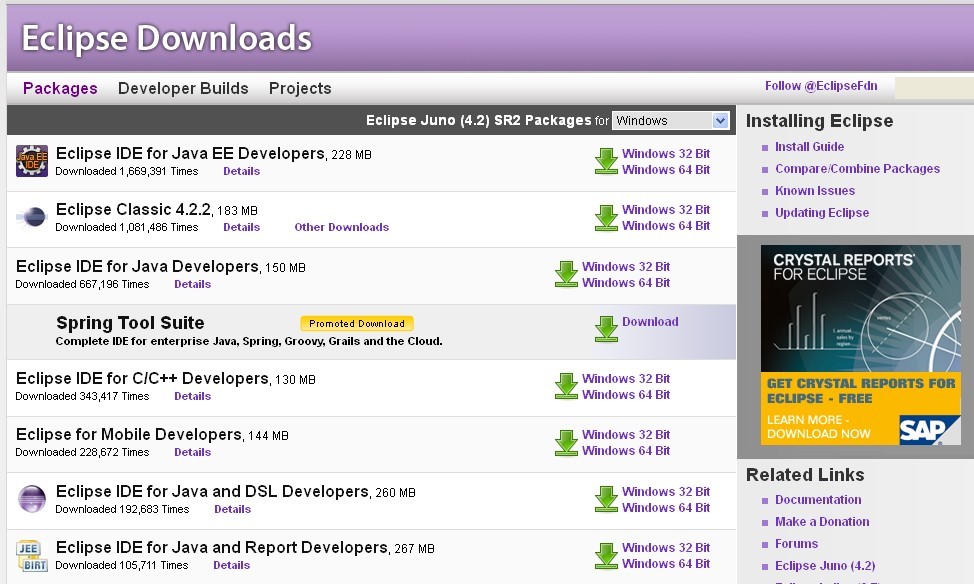This screenshot has height=584, width=974.
Task: Click the Java and DSL Developers icon
Action: click(32, 499)
